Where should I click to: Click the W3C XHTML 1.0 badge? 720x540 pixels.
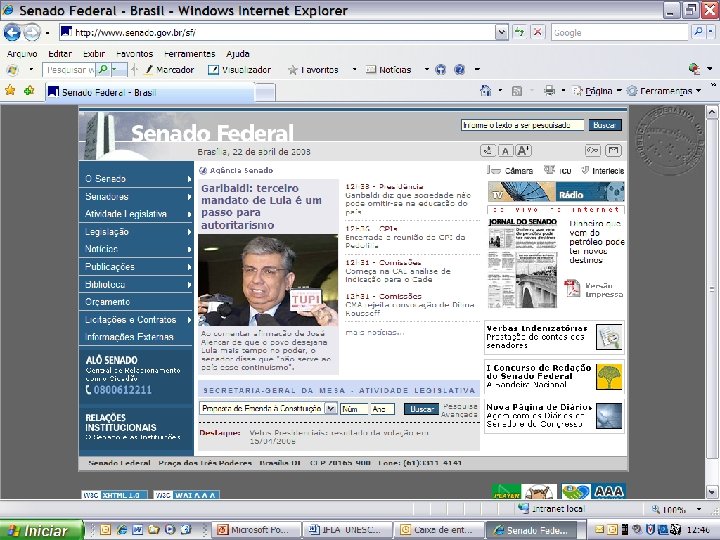click(114, 495)
